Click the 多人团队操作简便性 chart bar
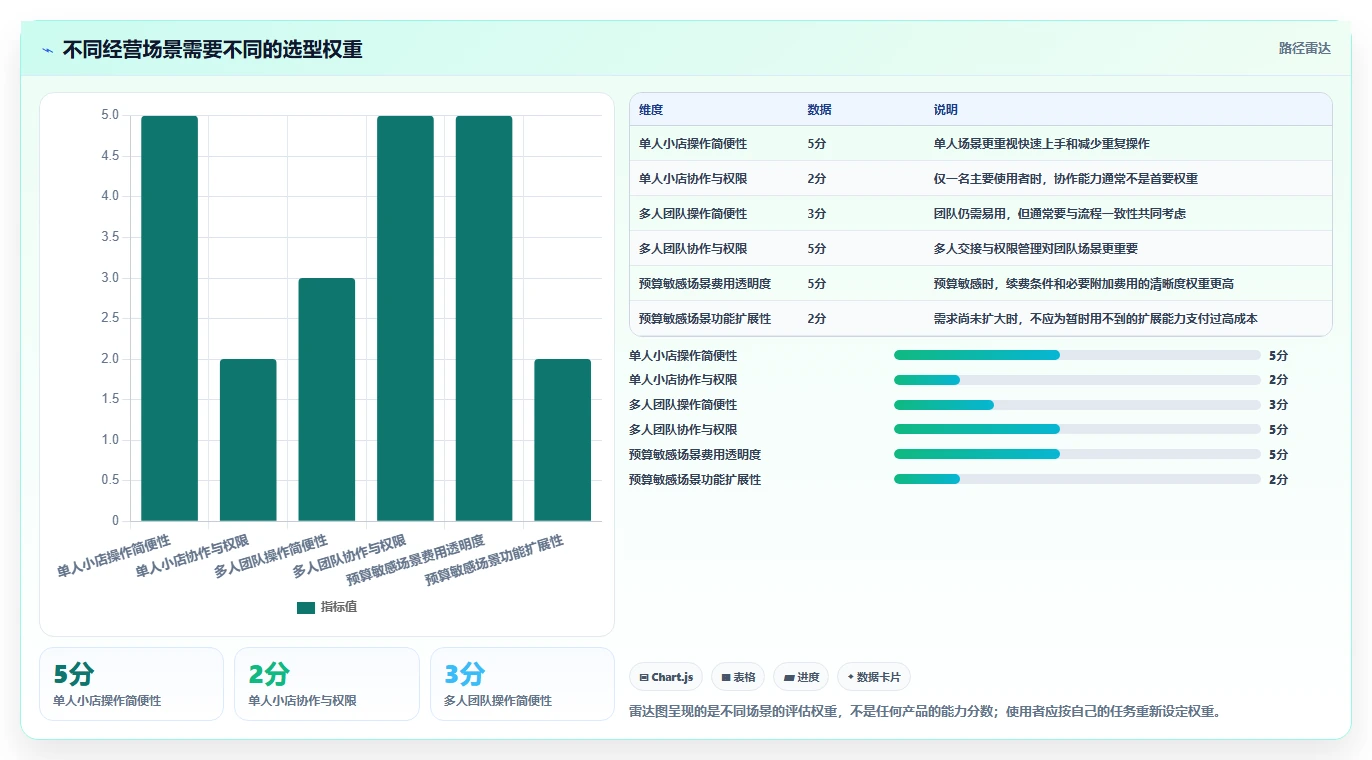 point(327,399)
